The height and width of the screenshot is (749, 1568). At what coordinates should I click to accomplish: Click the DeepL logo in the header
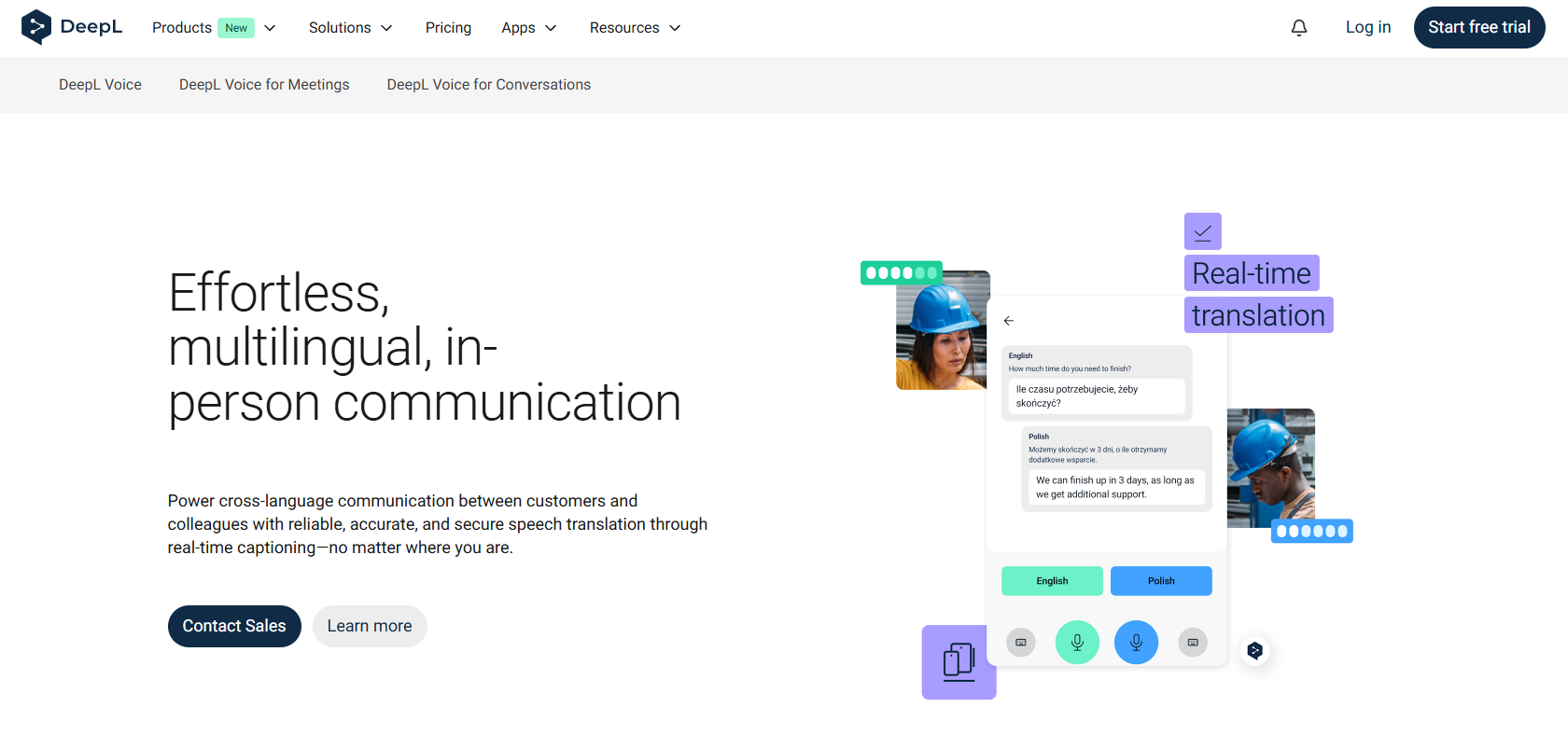[72, 27]
